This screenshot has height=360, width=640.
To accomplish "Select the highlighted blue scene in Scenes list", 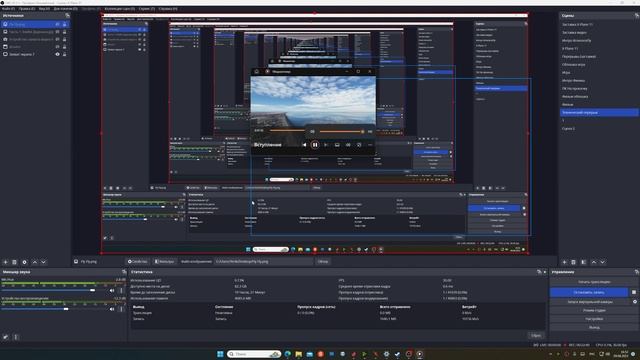I will point(599,112).
